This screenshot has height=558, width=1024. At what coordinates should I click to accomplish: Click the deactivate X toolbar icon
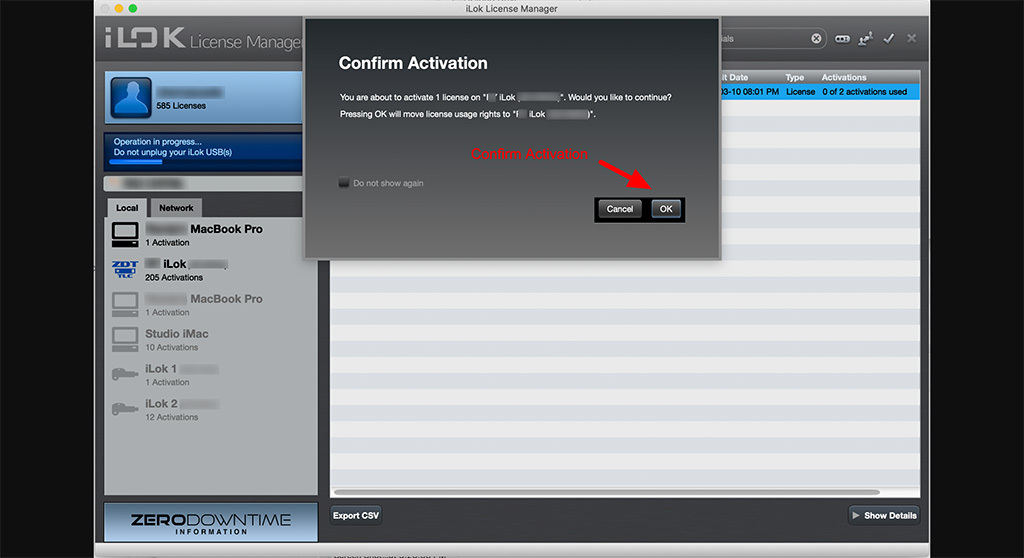[x=912, y=39]
